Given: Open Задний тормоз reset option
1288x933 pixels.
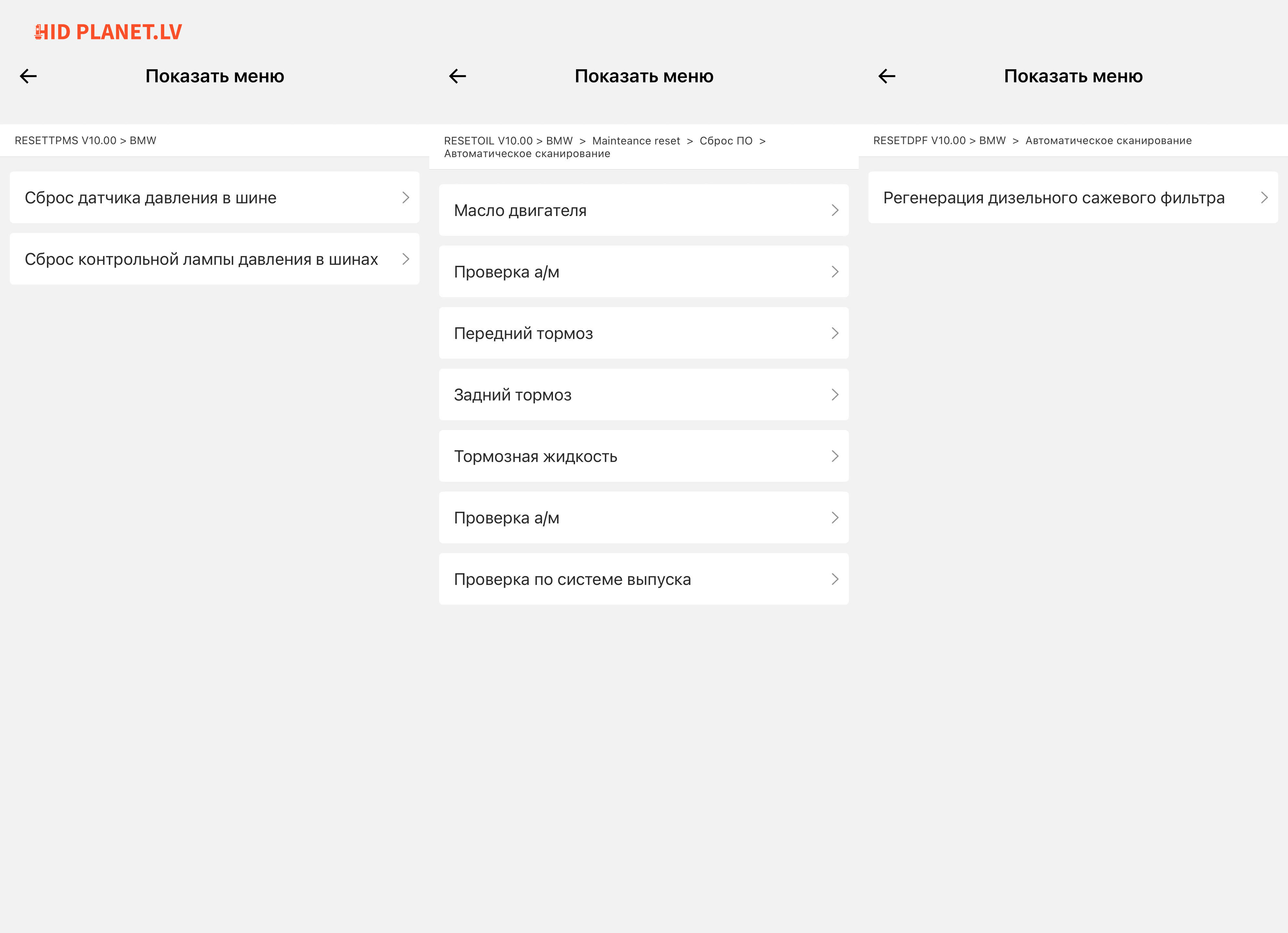Looking at the screenshot, I should click(643, 395).
